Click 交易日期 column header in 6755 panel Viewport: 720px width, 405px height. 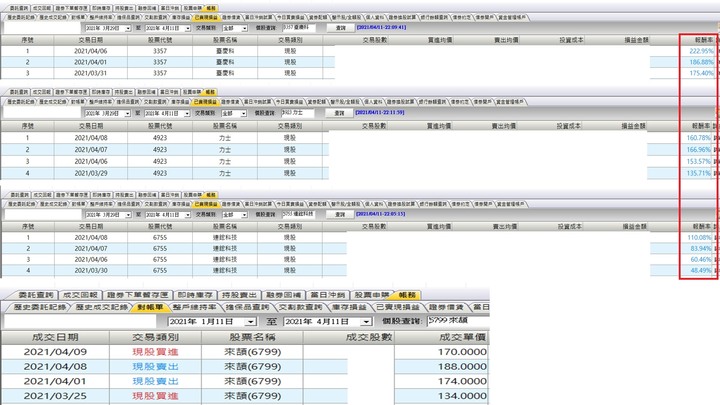coord(90,226)
